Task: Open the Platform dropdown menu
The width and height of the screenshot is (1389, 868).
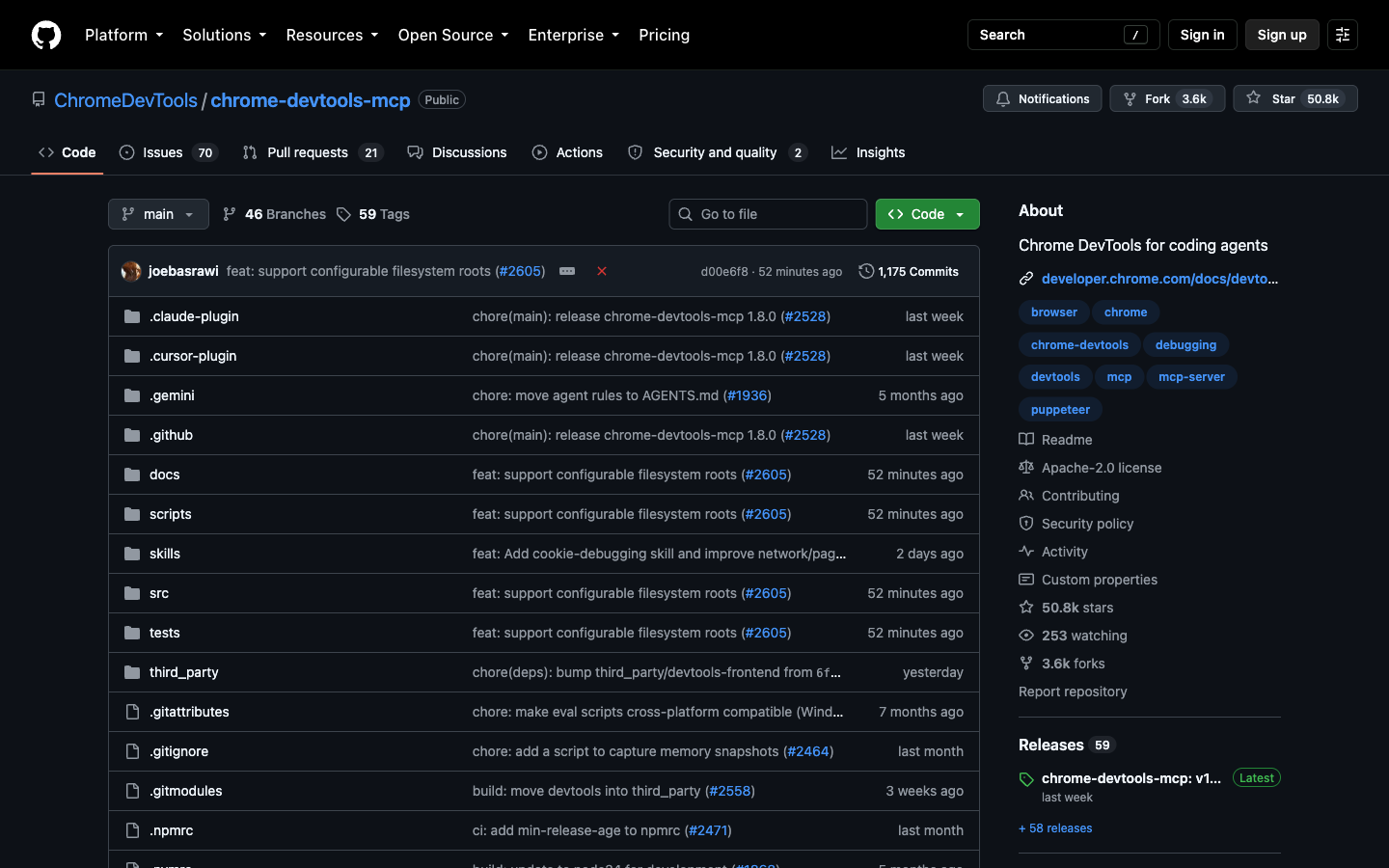Action: coord(123,35)
